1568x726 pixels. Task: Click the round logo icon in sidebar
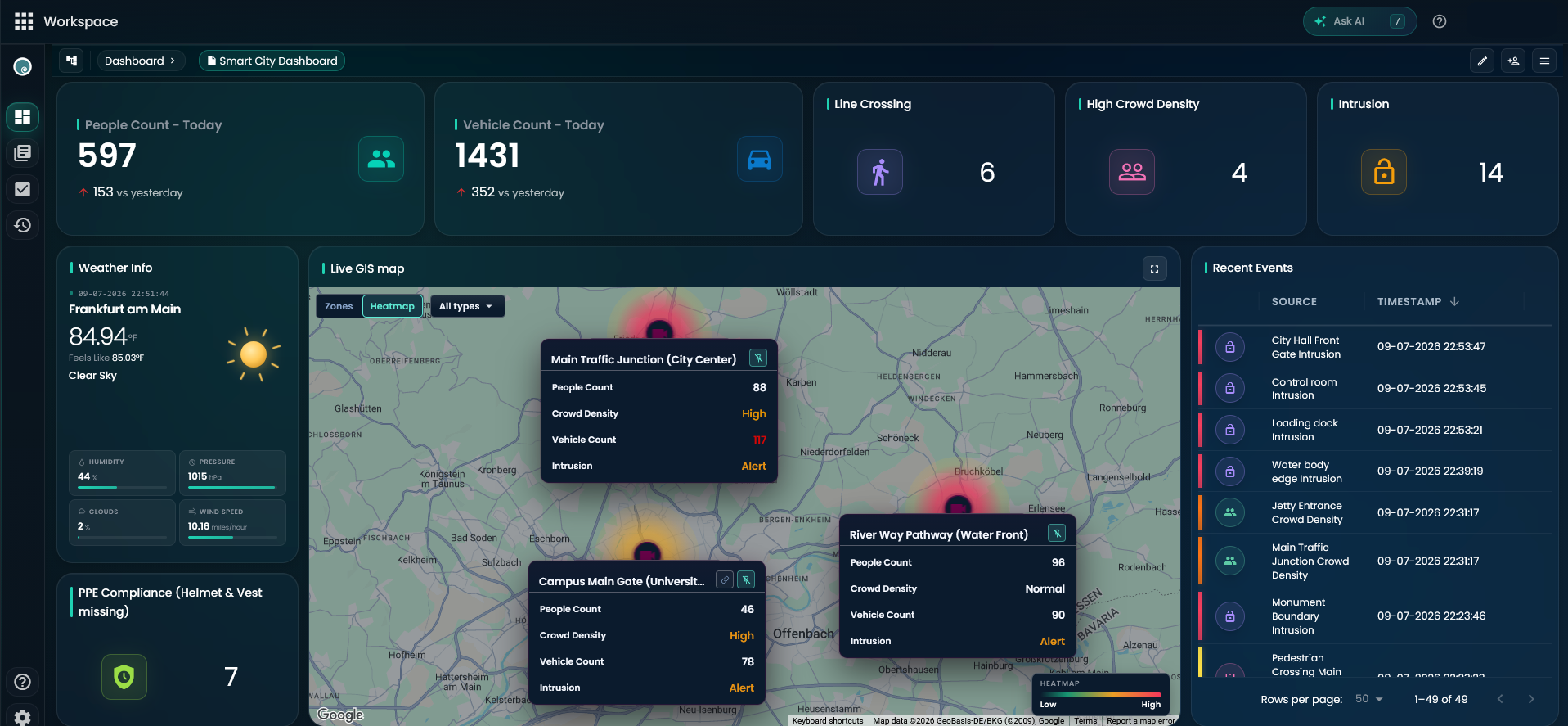coord(23,67)
